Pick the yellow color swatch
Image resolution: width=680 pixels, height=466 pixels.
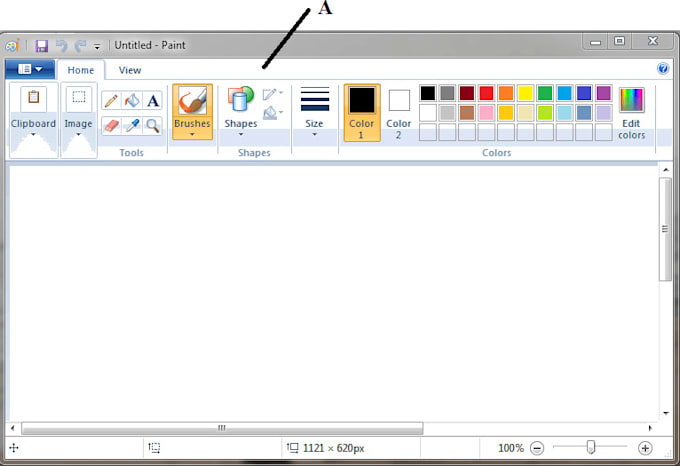(x=525, y=93)
